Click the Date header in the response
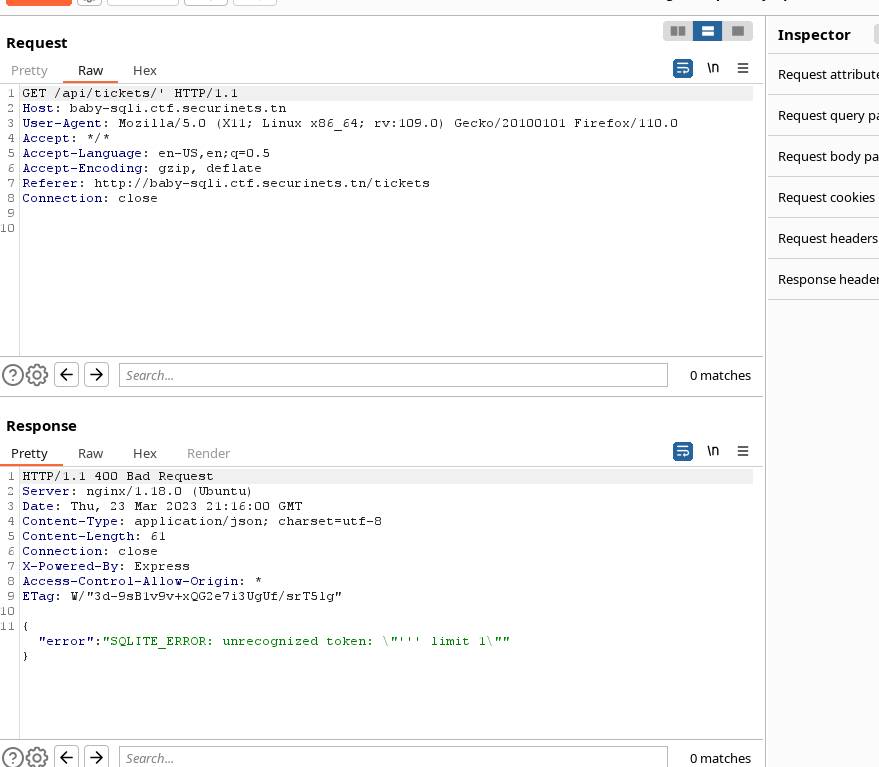879x767 pixels. (162, 506)
